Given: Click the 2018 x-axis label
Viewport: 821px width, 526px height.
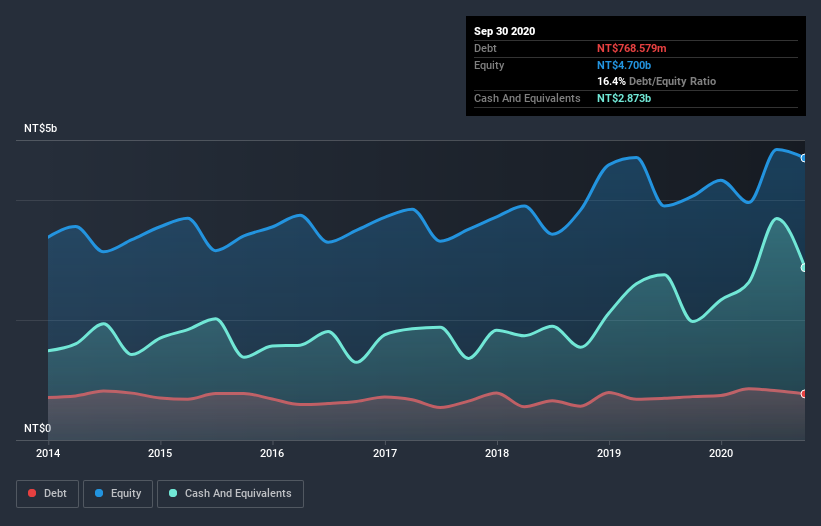Looking at the screenshot, I should (x=497, y=453).
